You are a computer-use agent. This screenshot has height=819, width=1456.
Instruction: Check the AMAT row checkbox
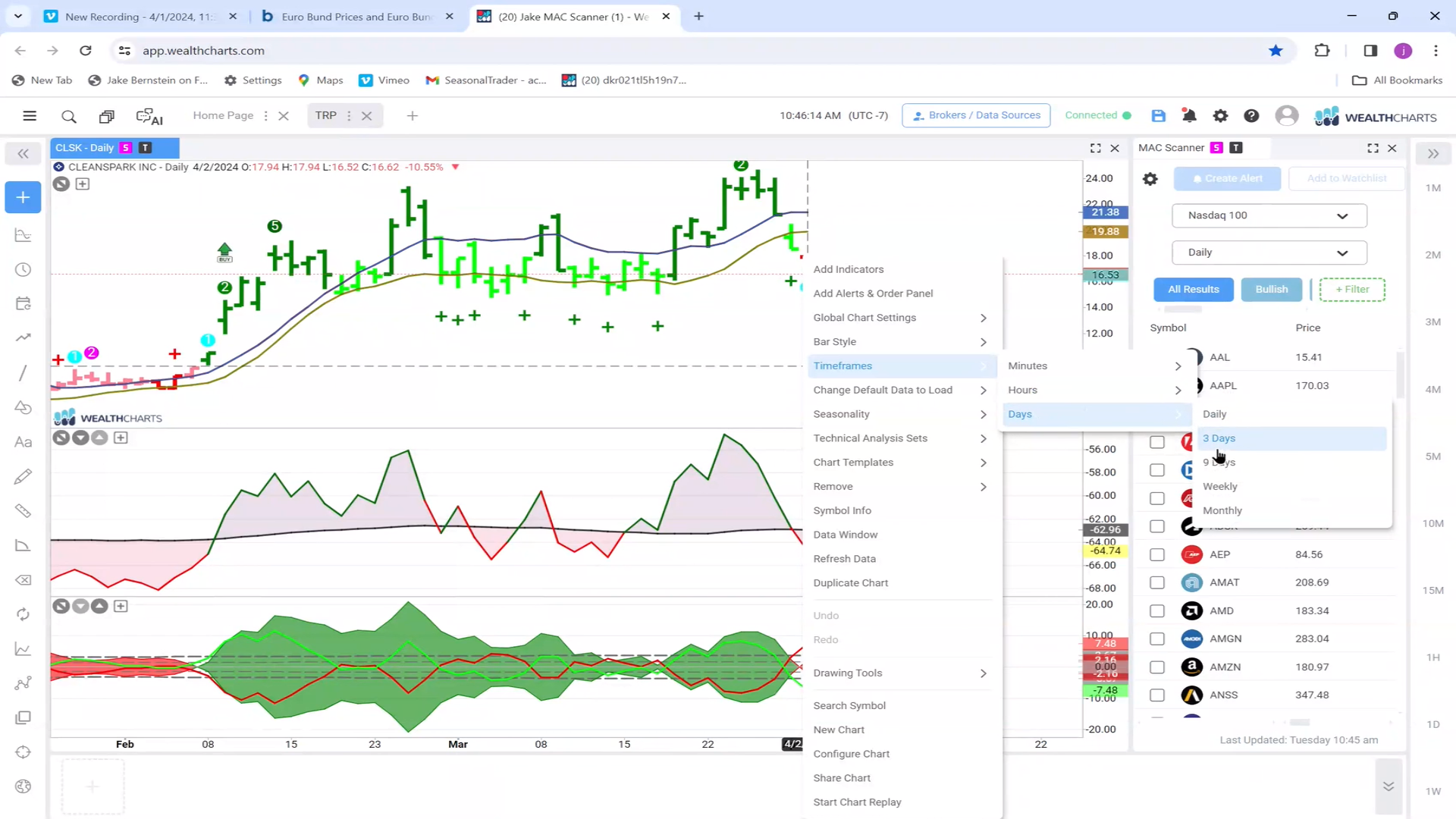pyautogui.click(x=1156, y=582)
